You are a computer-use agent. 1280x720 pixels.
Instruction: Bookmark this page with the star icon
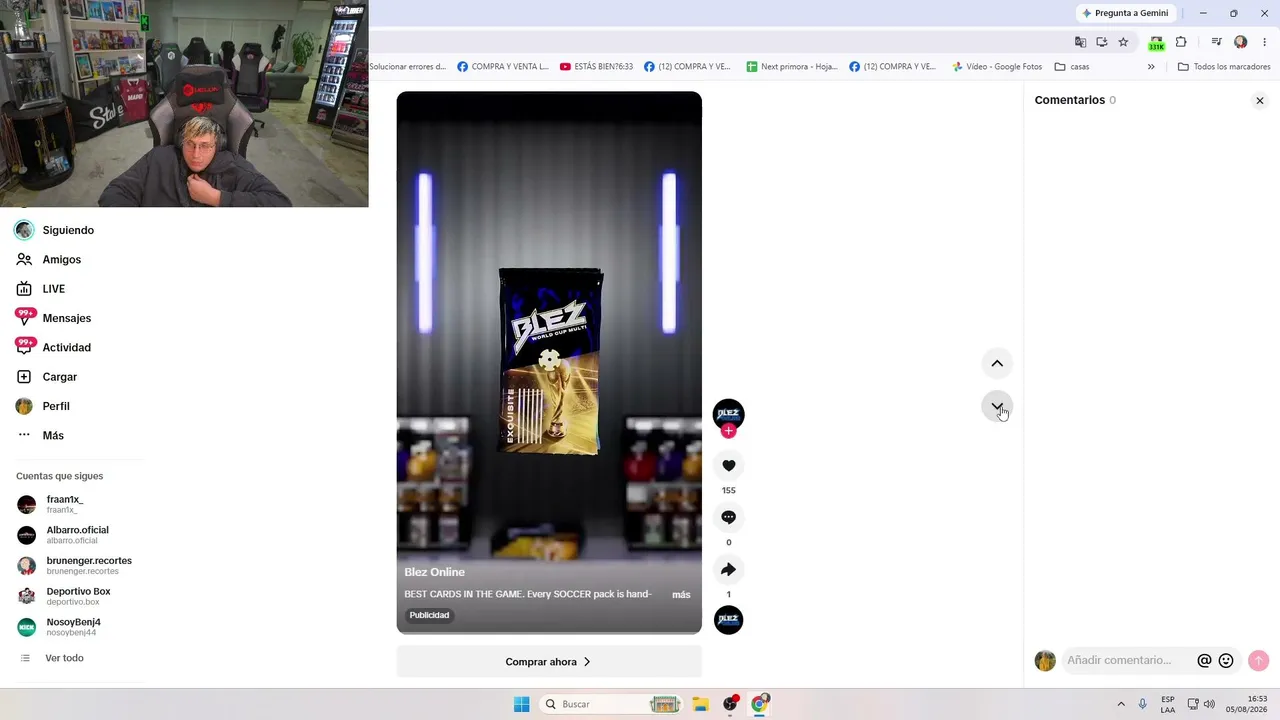coord(1123,42)
